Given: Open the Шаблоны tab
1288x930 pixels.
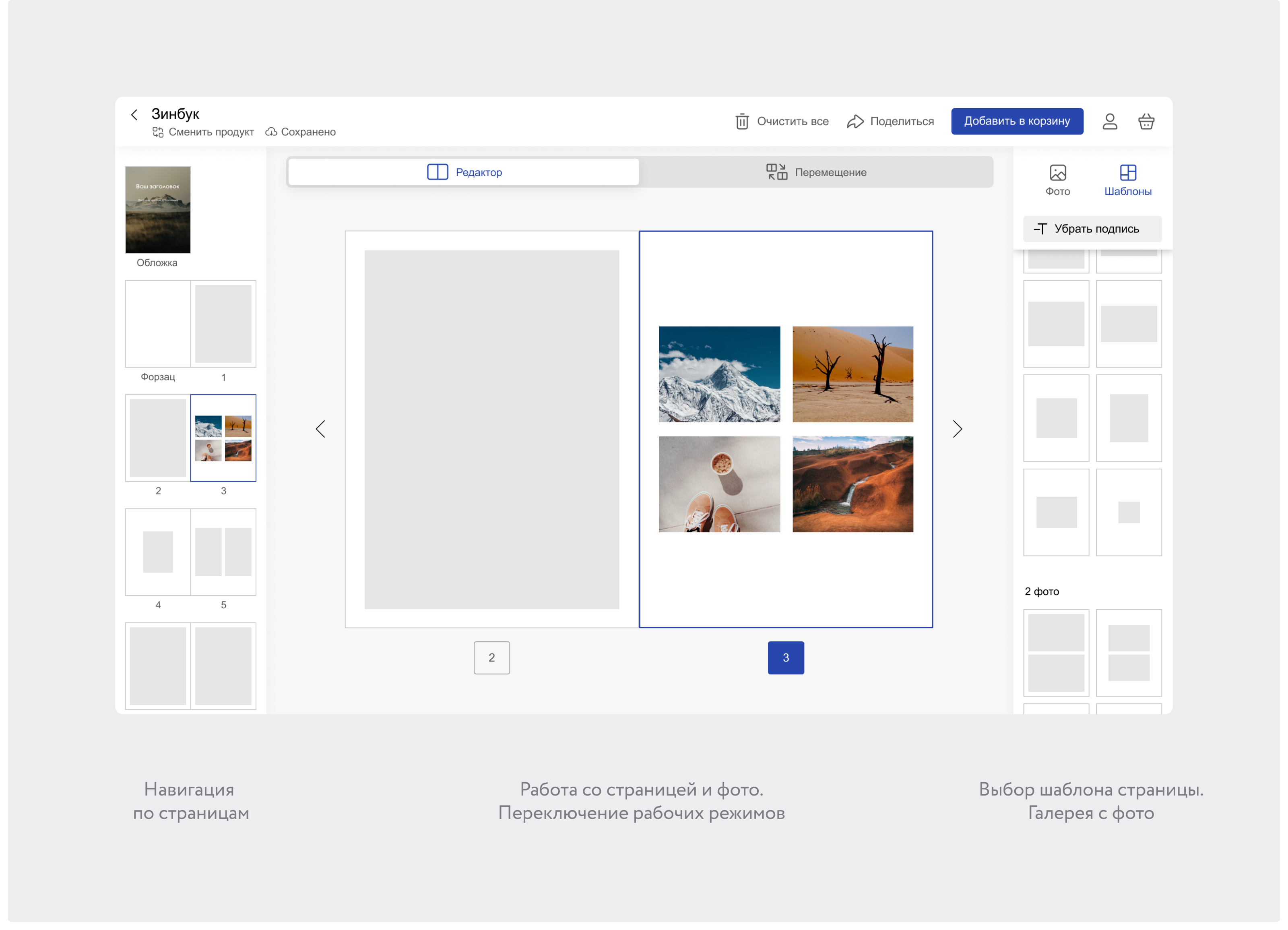Looking at the screenshot, I should (x=1128, y=180).
